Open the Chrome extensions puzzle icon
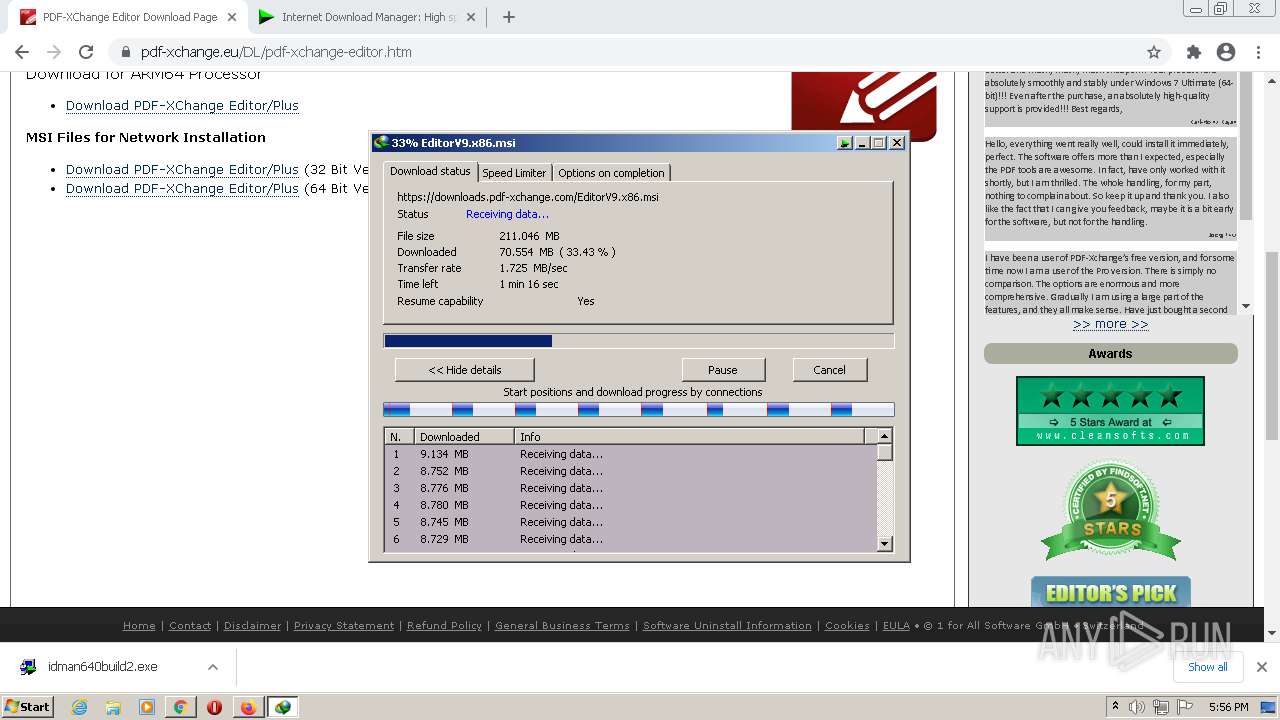This screenshot has width=1280, height=720. (1193, 52)
